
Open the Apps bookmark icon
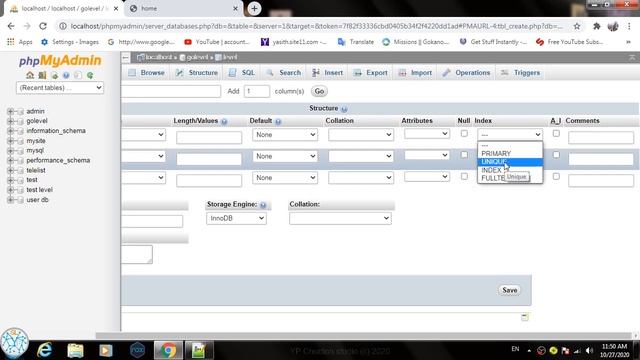tap(11, 42)
